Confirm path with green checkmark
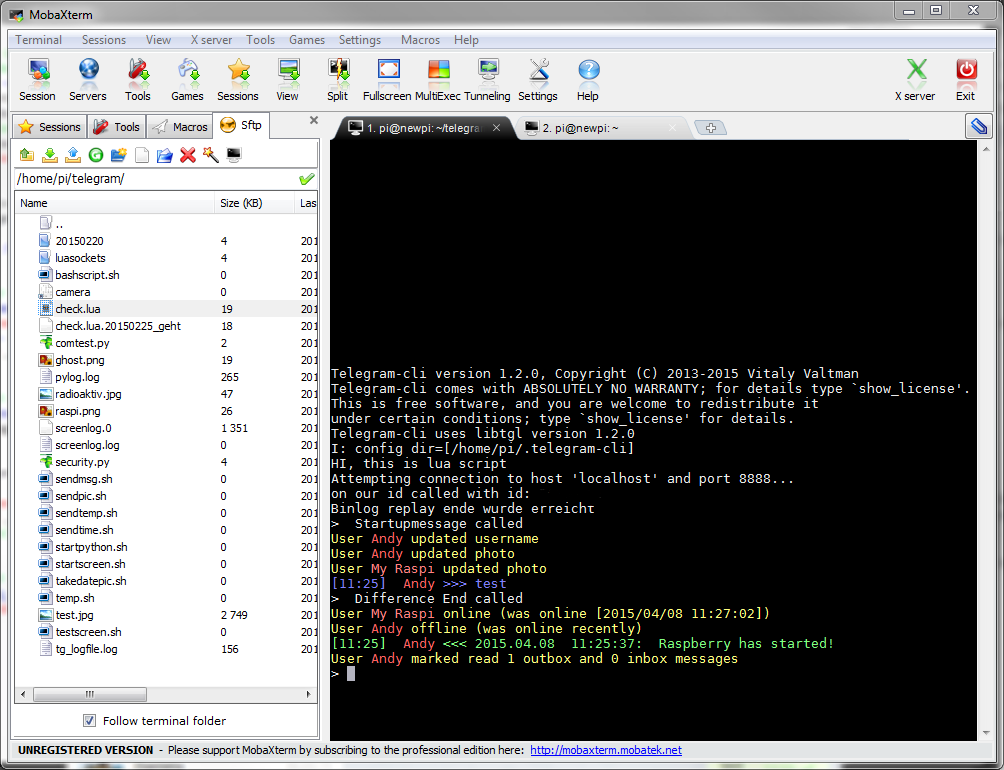Viewport: 1004px width, 770px height. [307, 179]
